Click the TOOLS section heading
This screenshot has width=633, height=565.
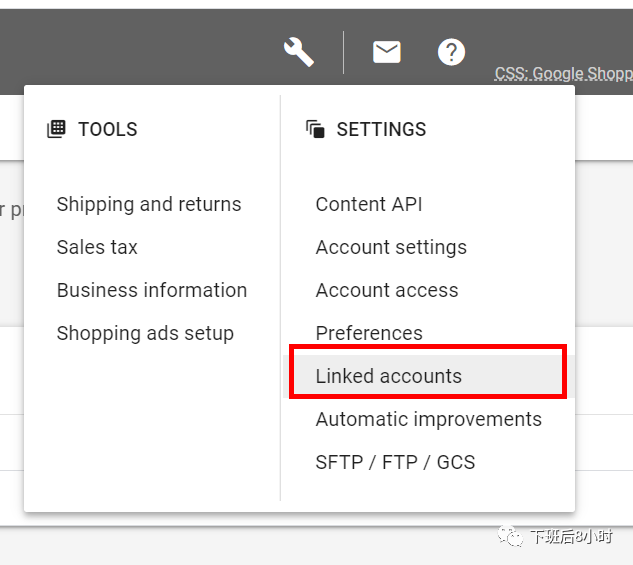coord(108,129)
